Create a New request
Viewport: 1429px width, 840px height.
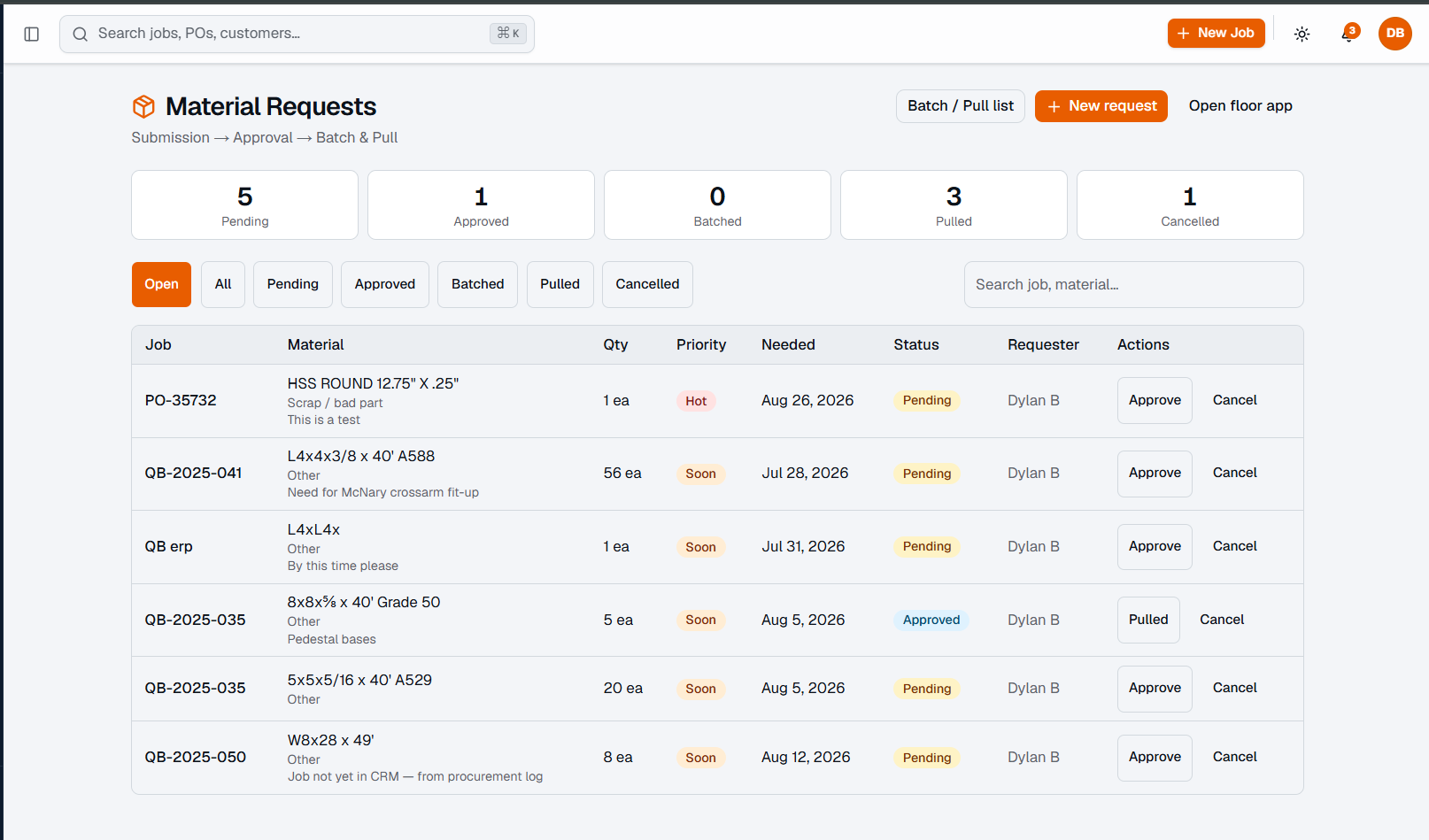click(1101, 106)
